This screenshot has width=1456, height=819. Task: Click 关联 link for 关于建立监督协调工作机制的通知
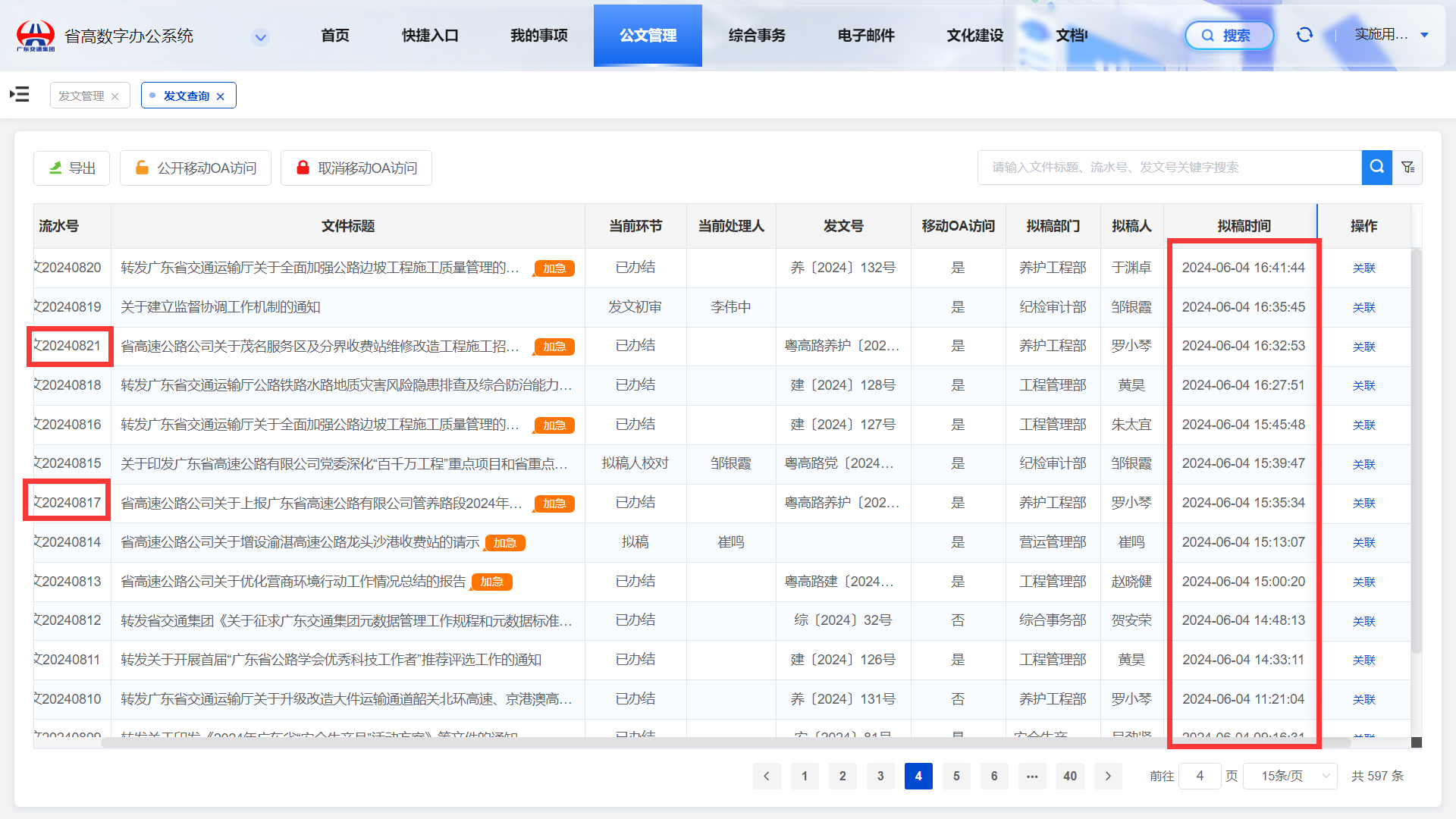click(x=1363, y=307)
